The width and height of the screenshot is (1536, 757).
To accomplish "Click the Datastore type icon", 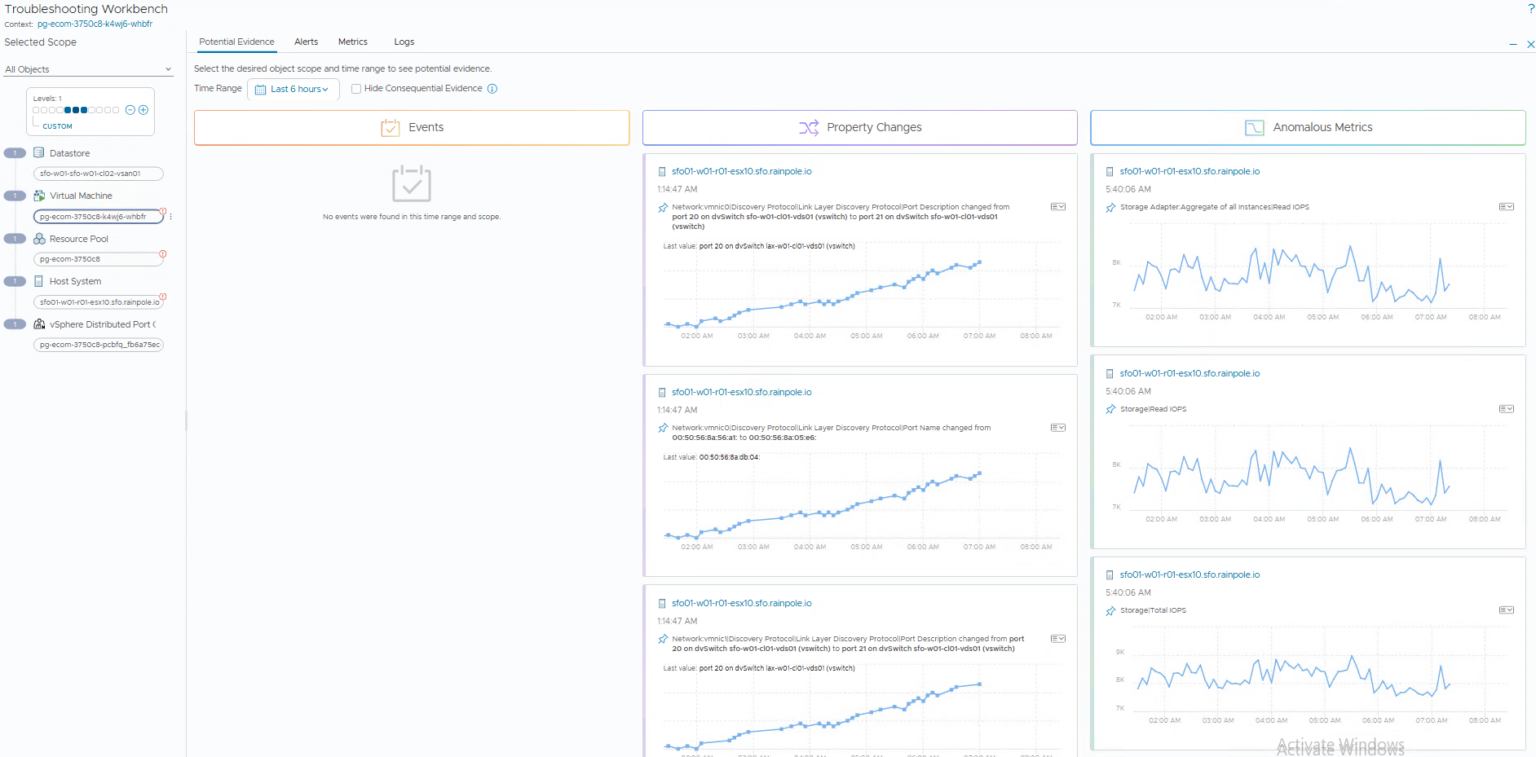I will (x=39, y=153).
